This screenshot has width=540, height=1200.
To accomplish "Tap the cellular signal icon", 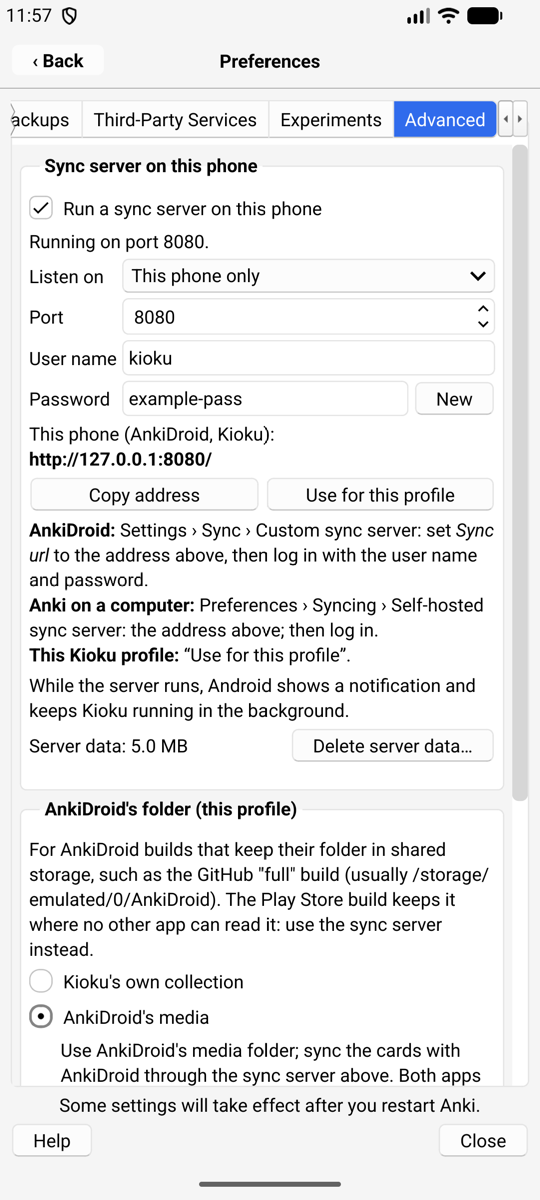I will (418, 16).
